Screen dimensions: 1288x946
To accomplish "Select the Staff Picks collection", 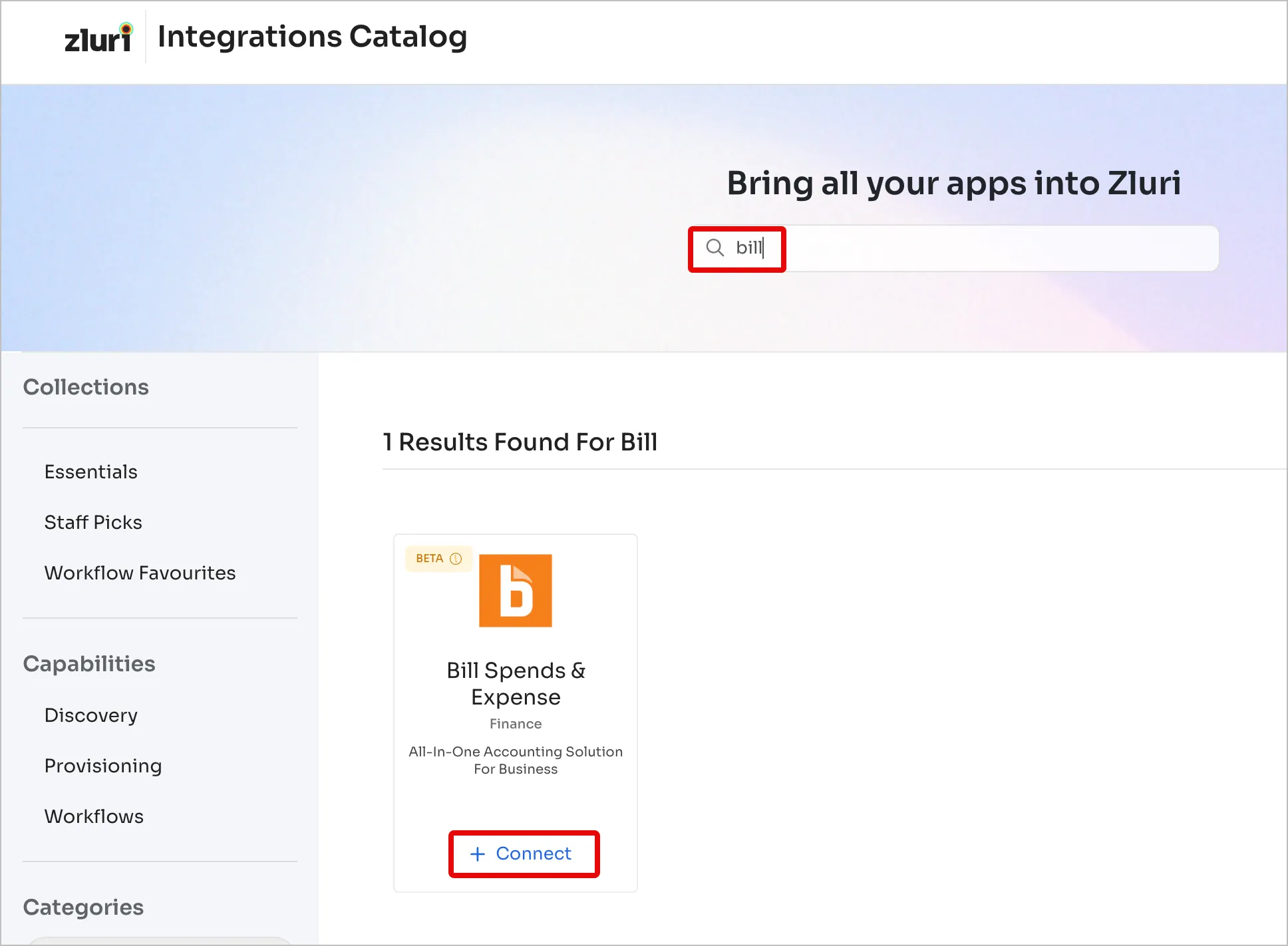I will pyautogui.click(x=93, y=522).
